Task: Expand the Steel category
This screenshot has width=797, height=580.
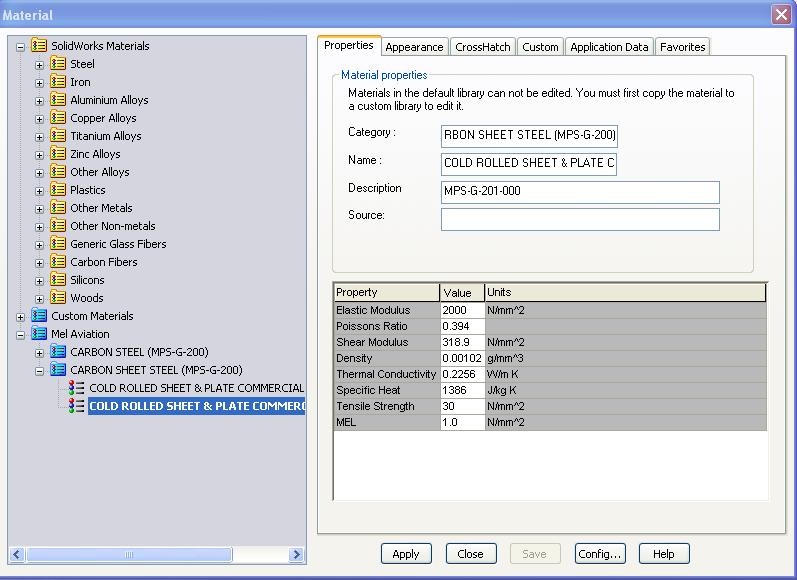Action: click(39, 65)
